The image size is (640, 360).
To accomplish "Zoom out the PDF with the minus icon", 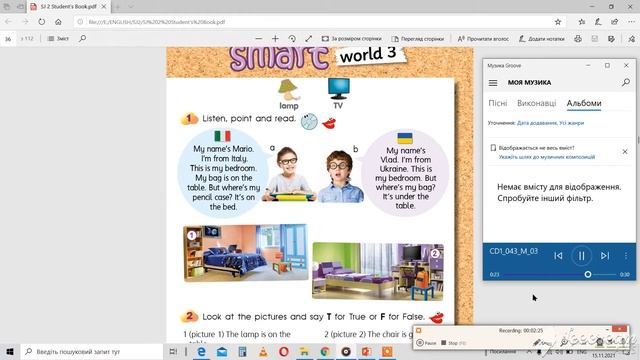I will (258, 38).
